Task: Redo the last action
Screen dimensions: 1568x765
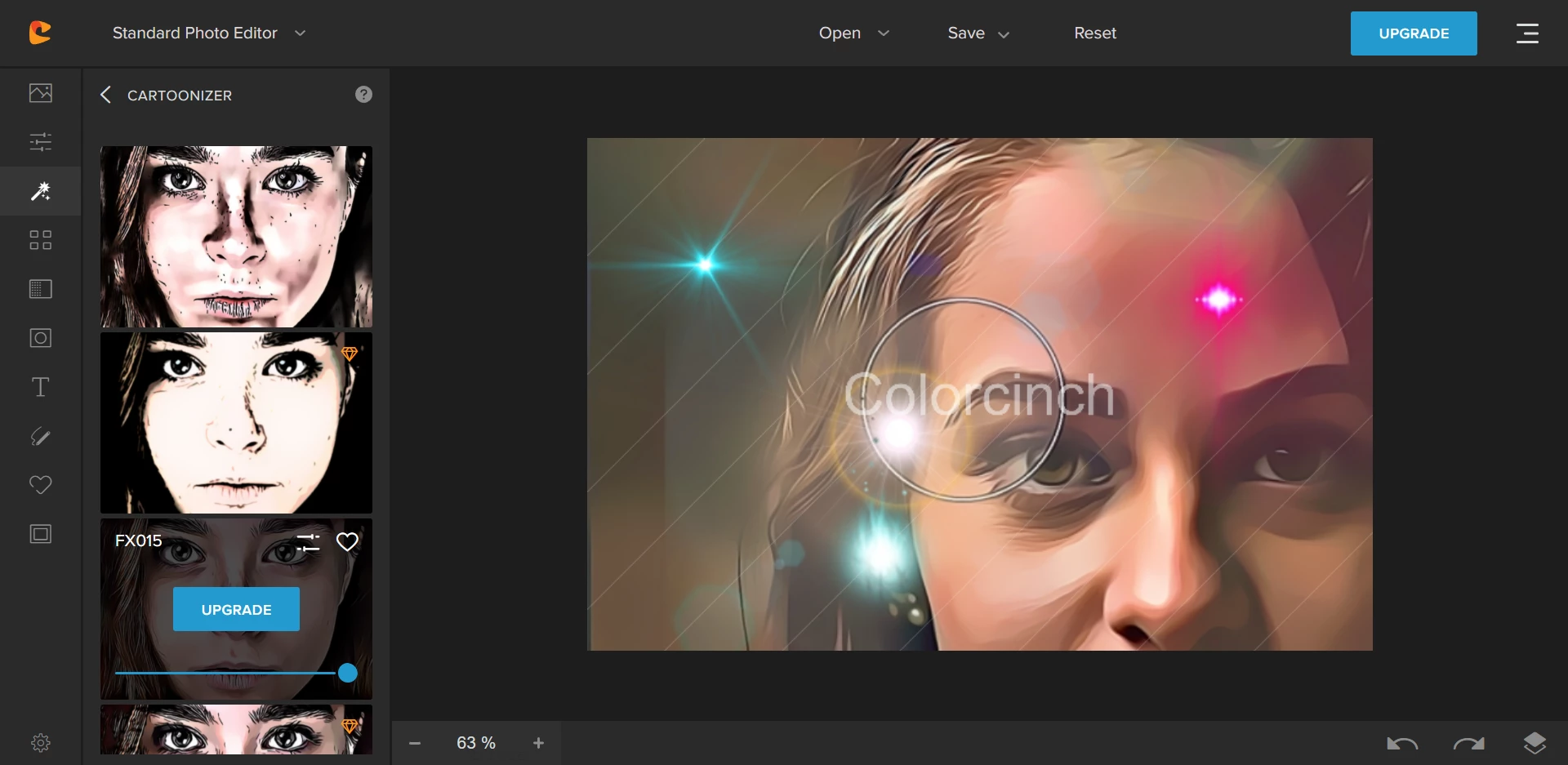Action: 1468,743
